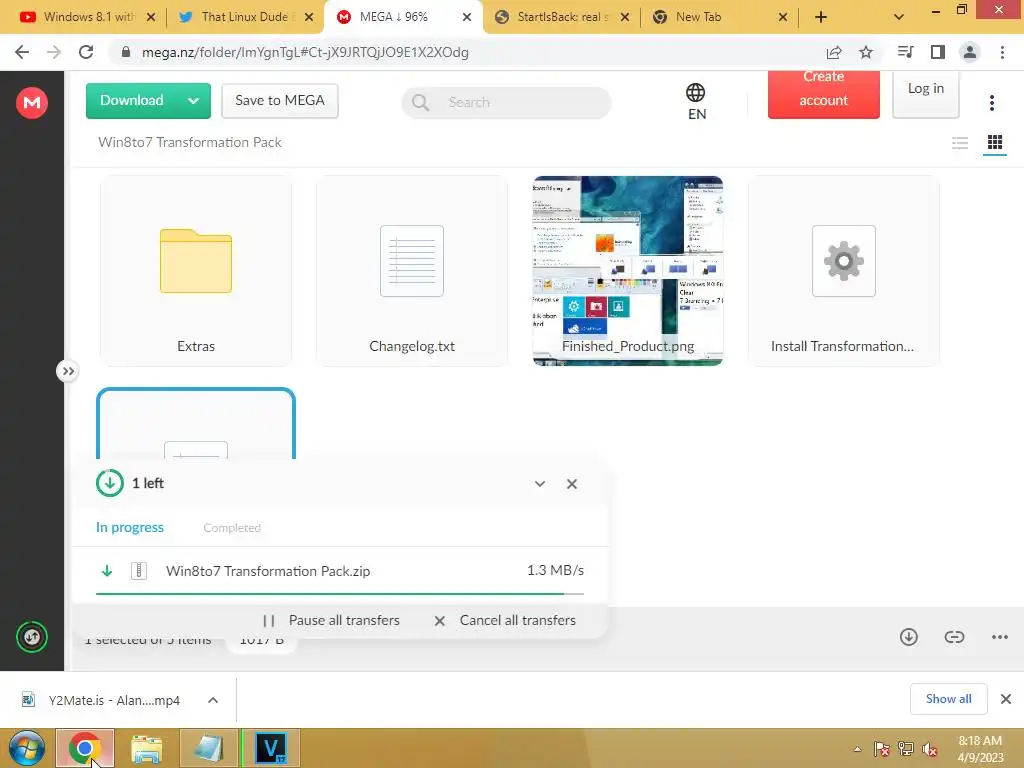Viewport: 1024px width, 768px height.
Task: Select the Finished_Product.png thumbnail
Action: coord(628,270)
